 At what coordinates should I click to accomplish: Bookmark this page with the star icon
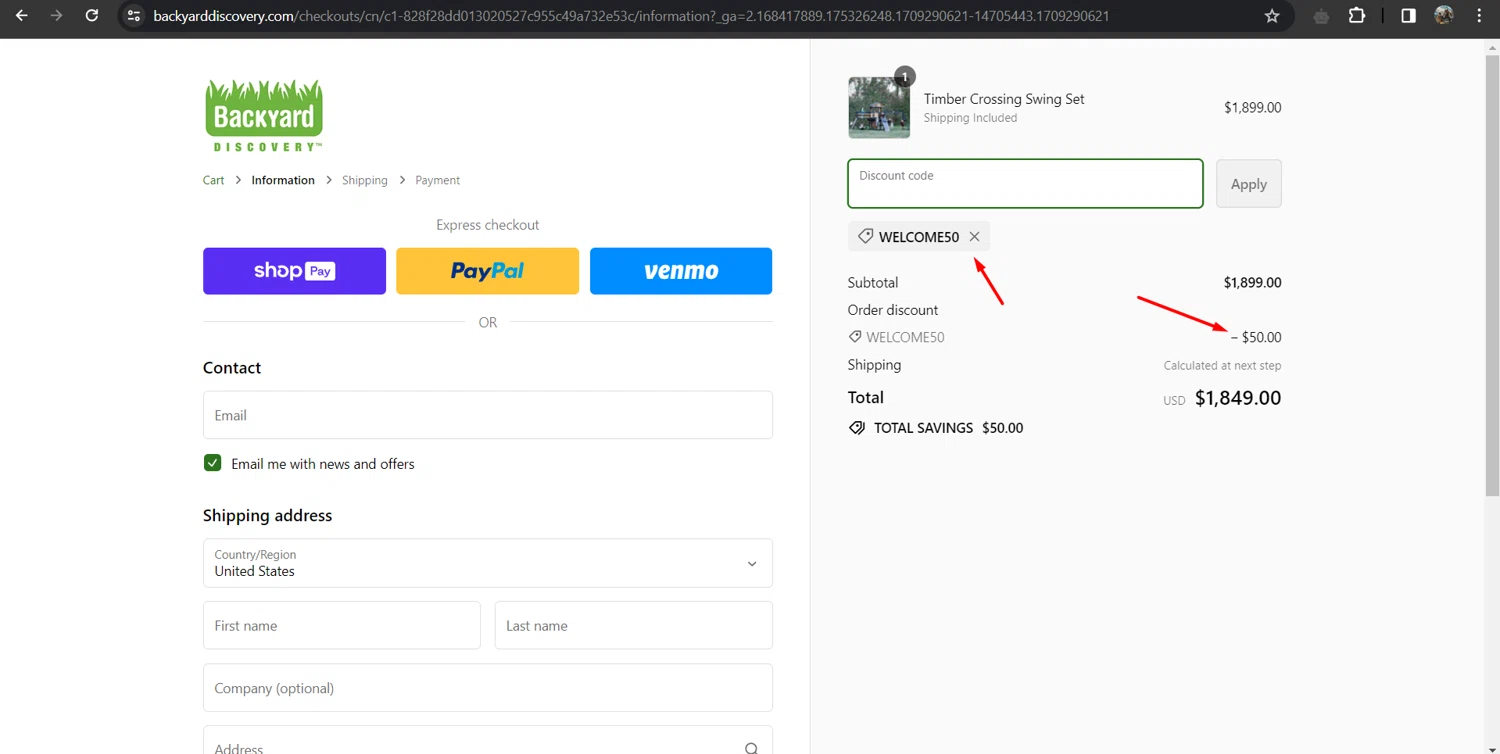[x=1272, y=16]
